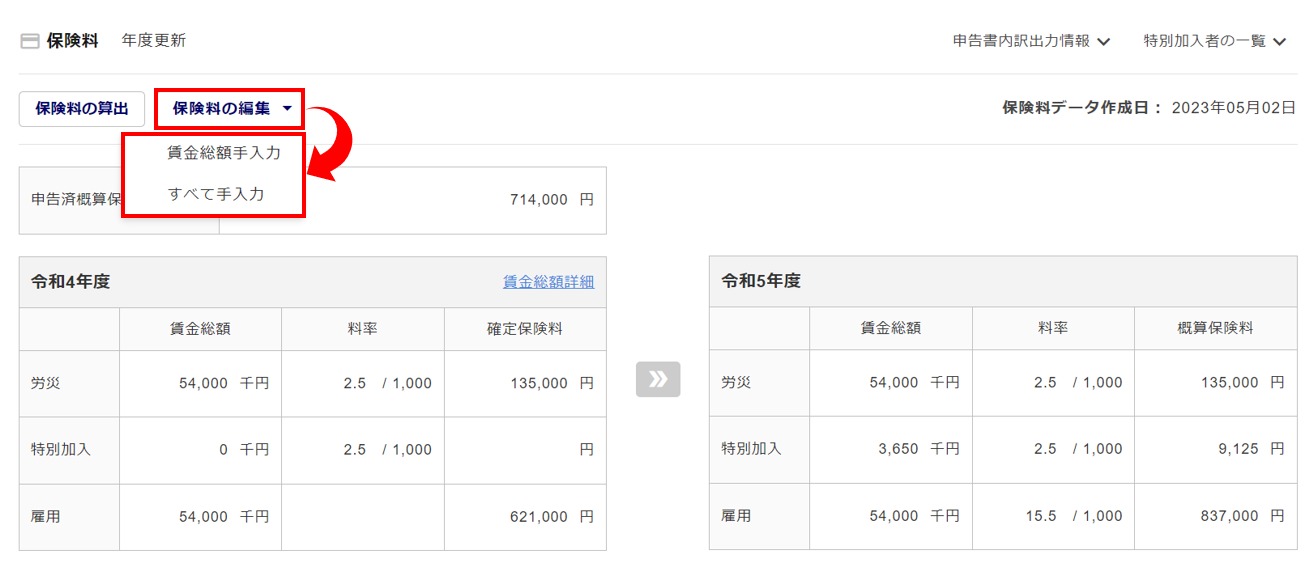1315x561 pixels.
Task: Click 令和4年度 雇用 確定保険料 cell
Action: (525, 517)
